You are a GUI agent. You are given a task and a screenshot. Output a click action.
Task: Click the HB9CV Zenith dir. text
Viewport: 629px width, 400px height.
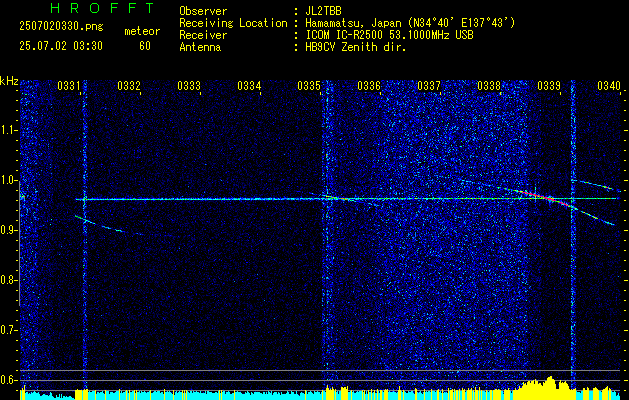click(x=356, y=47)
